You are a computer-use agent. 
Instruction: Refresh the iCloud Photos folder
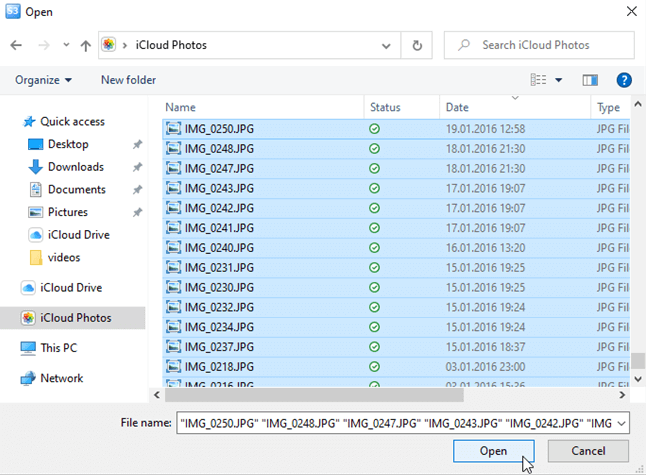point(417,45)
